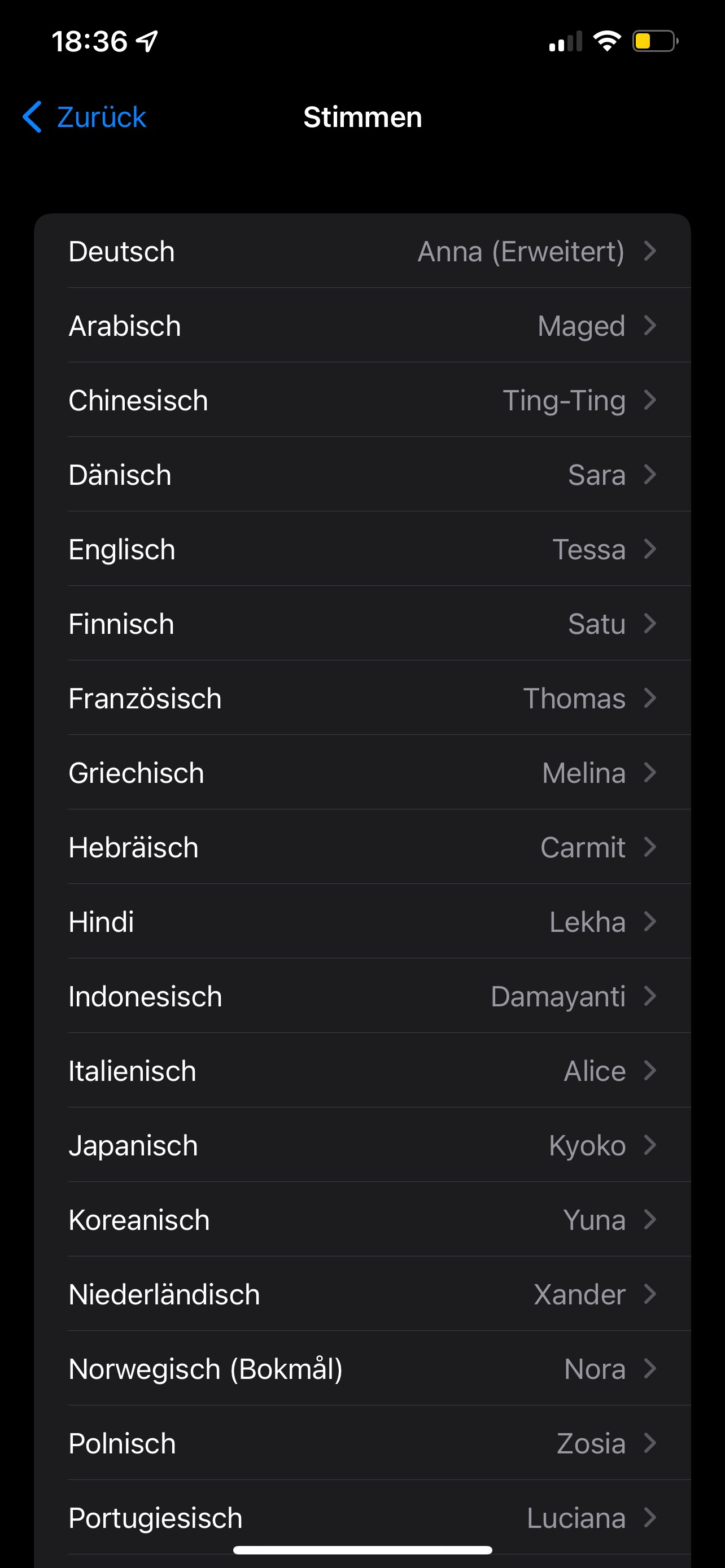The image size is (725, 1568).
Task: Tap the back chevron arrow icon
Action: 32,117
